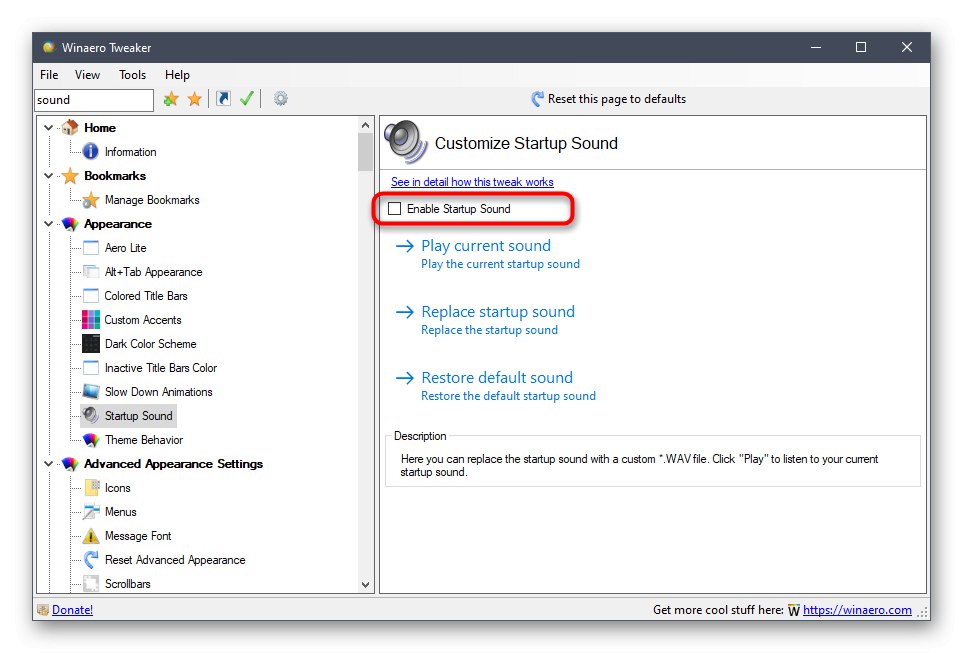963x653 pixels.
Task: Collapse the Bookmarks tree node
Action: (x=49, y=176)
